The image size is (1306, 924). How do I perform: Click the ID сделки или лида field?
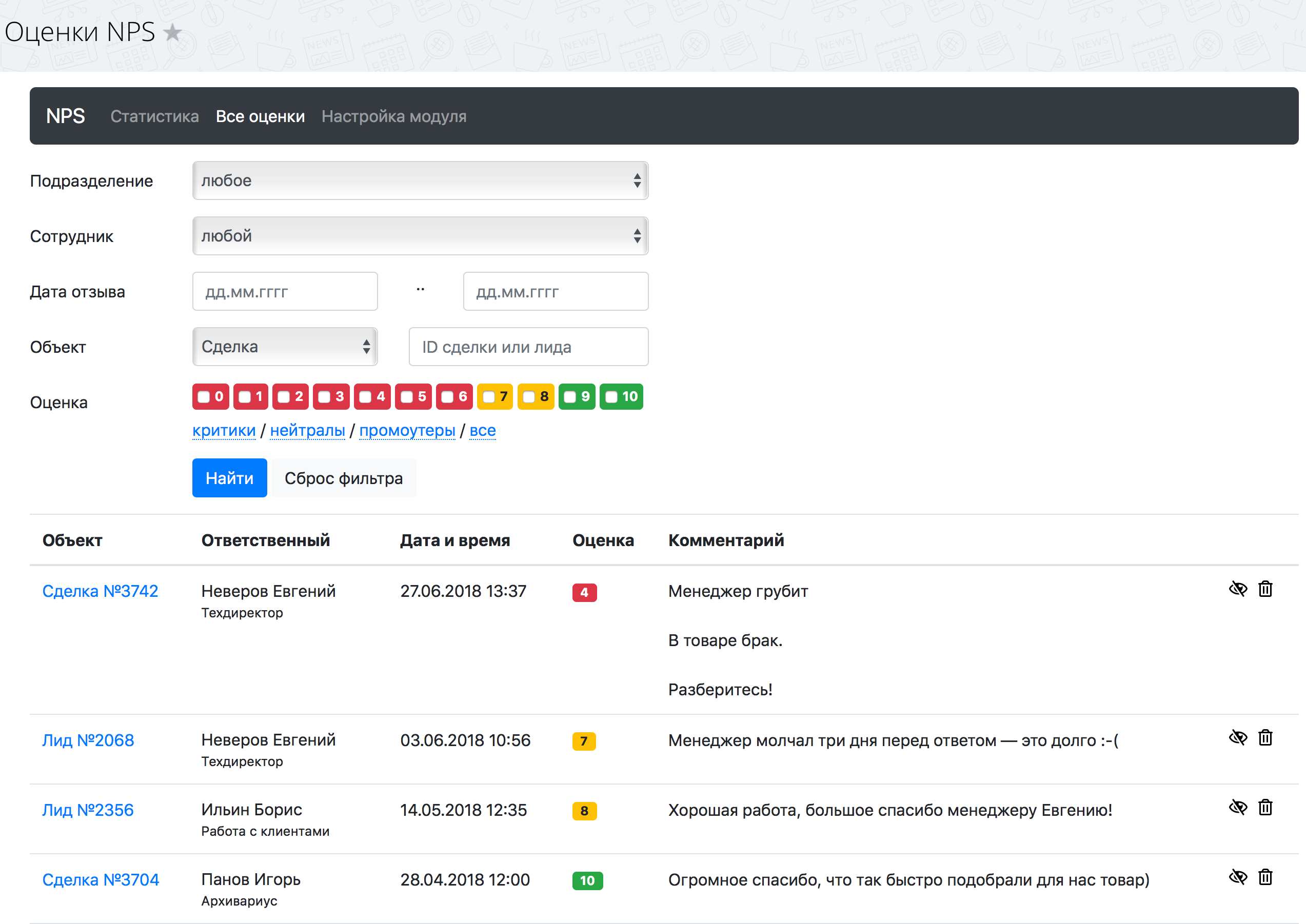pos(528,347)
